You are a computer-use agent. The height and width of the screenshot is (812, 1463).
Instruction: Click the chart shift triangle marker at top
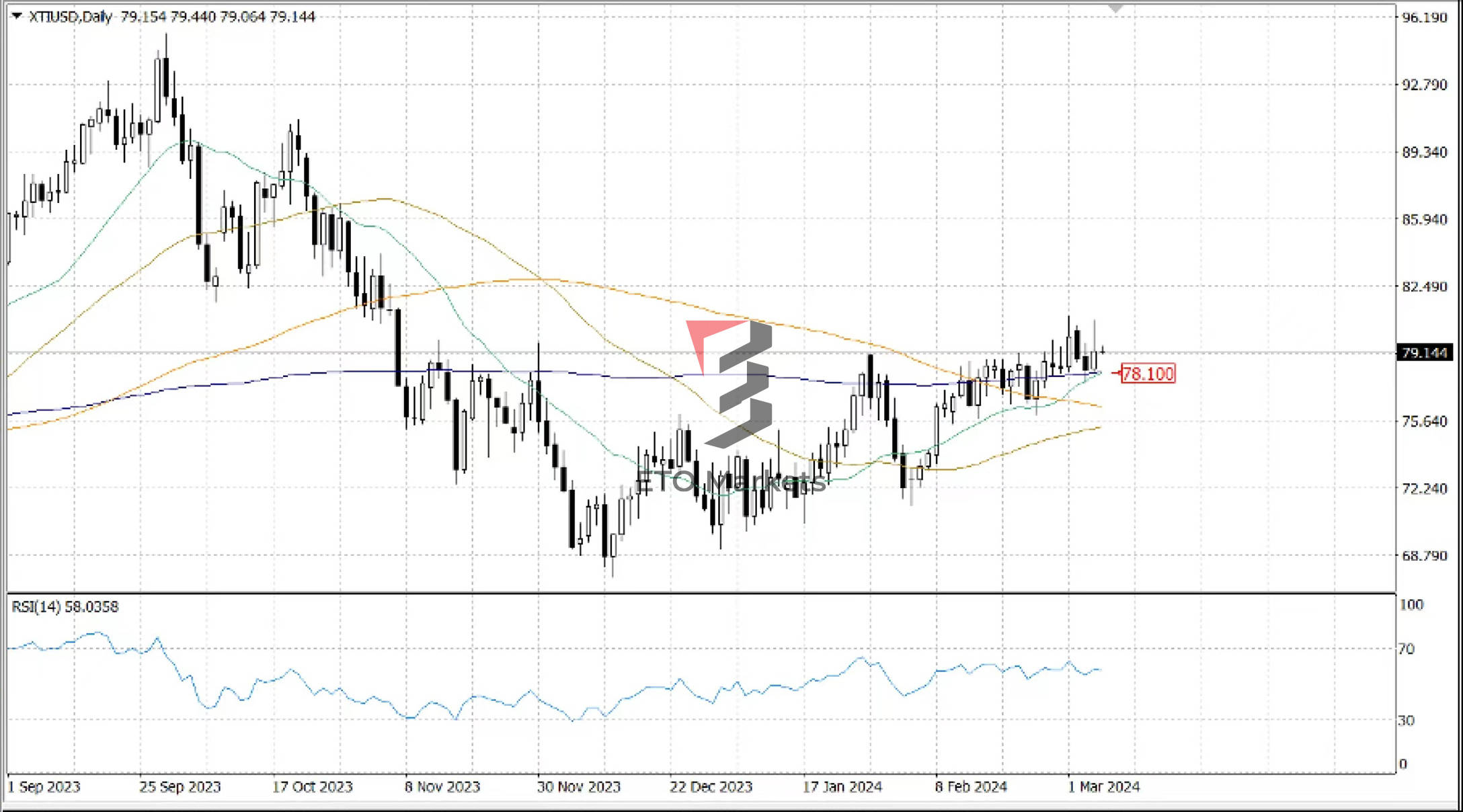[x=1116, y=8]
